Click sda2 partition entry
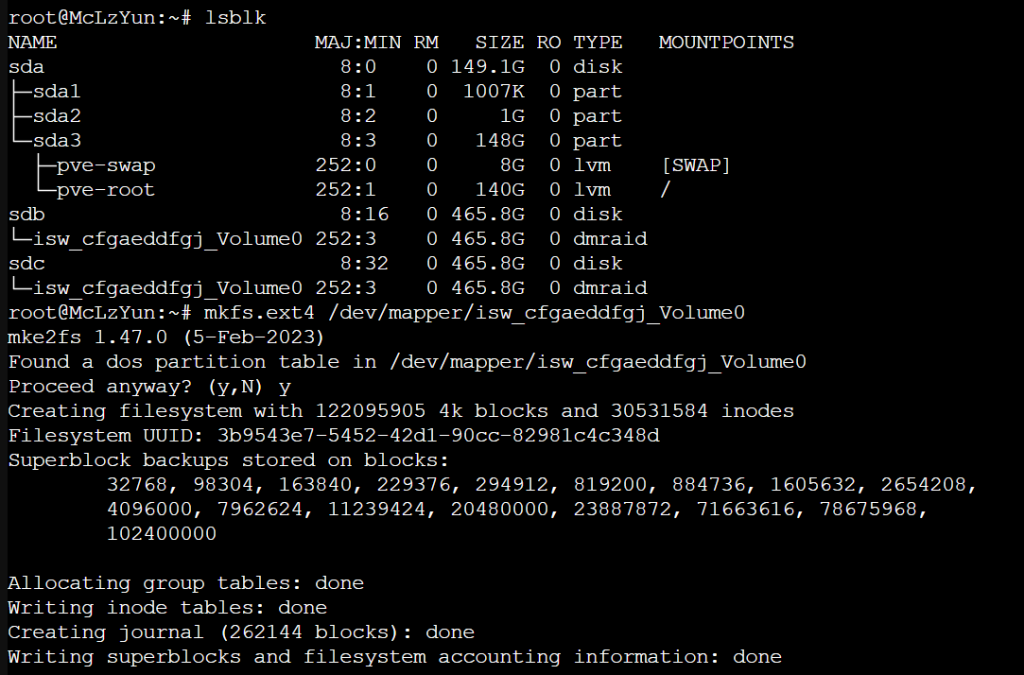Viewport: 1024px width, 675px height. point(57,116)
